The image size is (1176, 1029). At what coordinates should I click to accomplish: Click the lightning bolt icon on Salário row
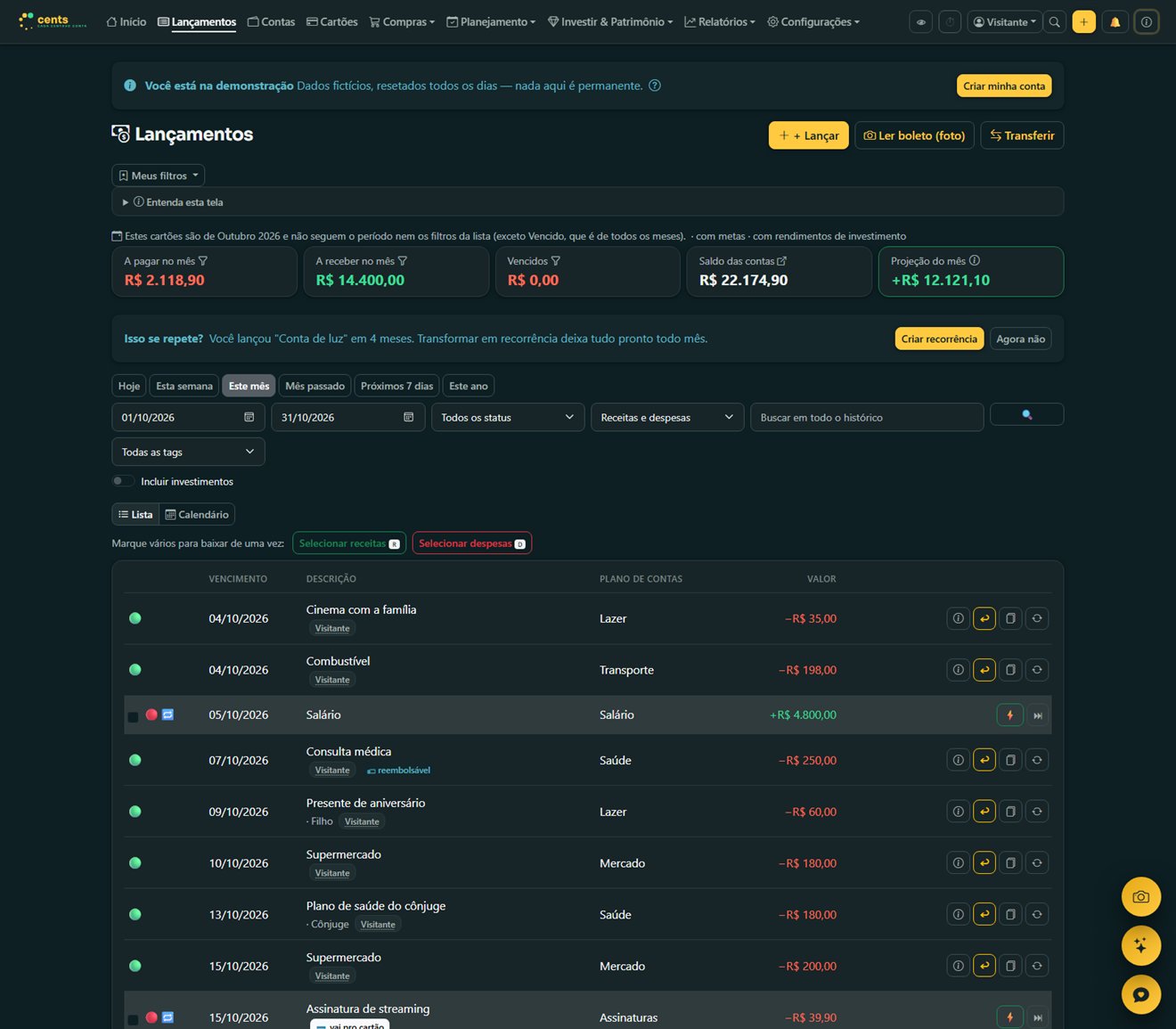tap(1009, 715)
